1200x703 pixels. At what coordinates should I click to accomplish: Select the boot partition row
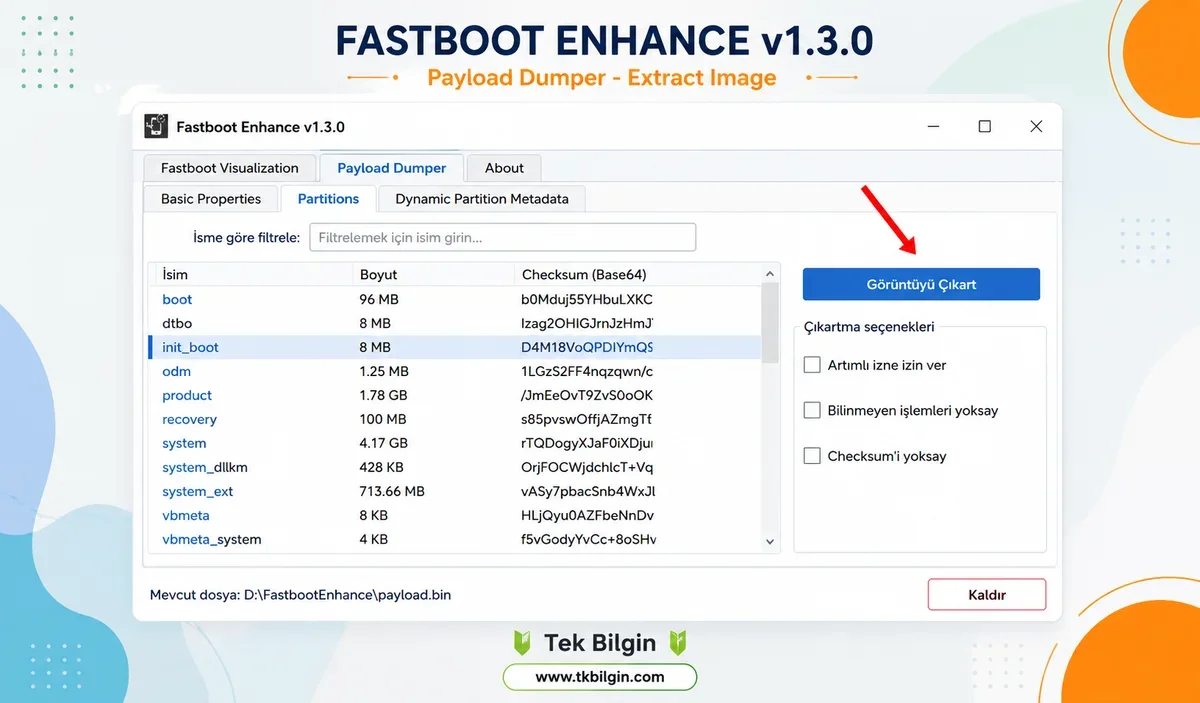pos(455,299)
